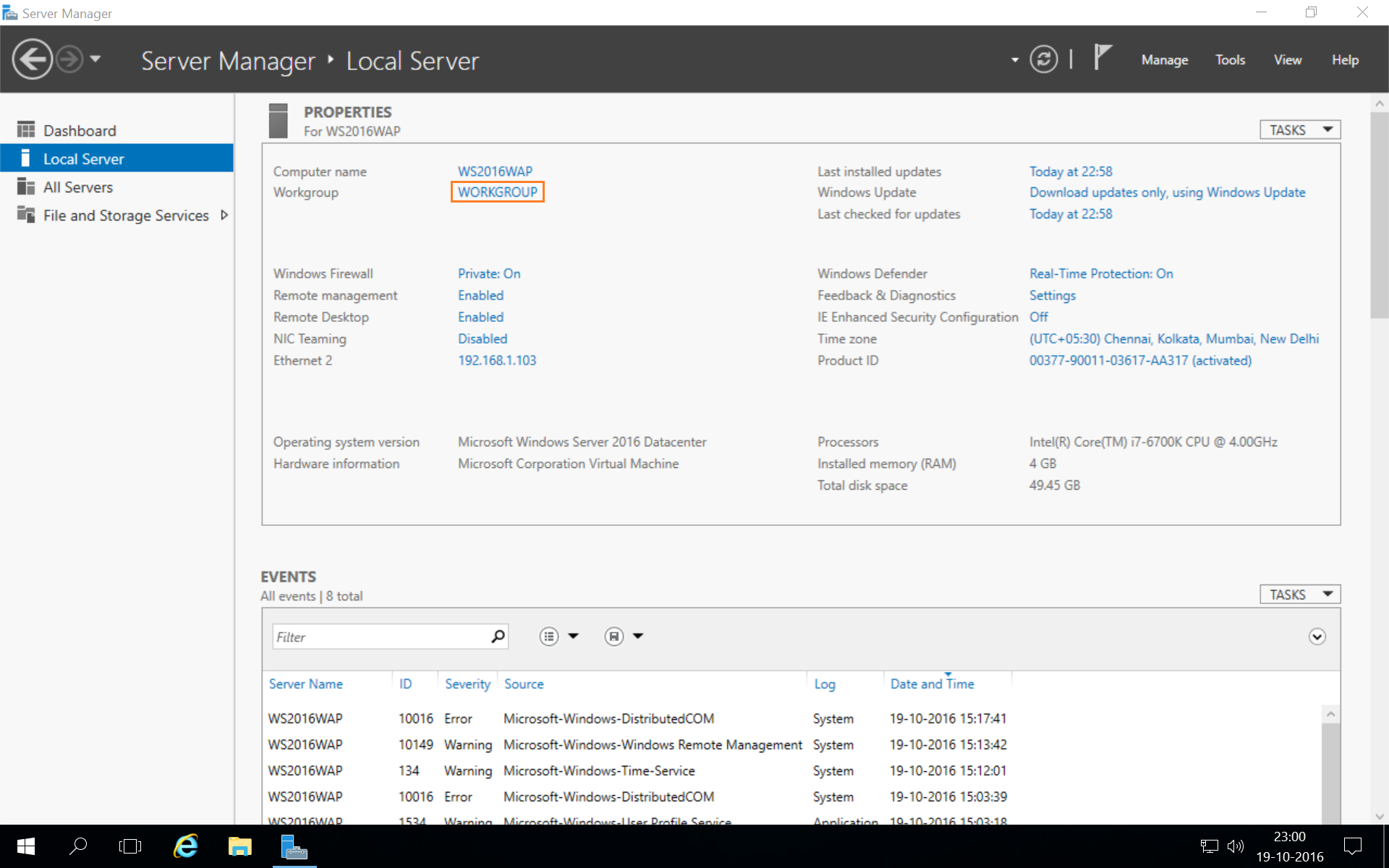
Task: Open dropdown arrow next to list criteria icon
Action: 574,636
